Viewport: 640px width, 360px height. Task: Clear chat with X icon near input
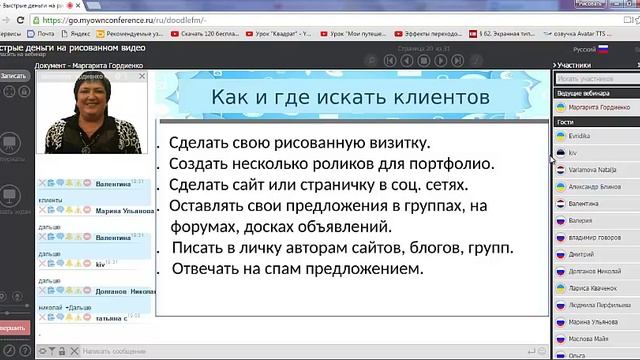click(x=74, y=351)
